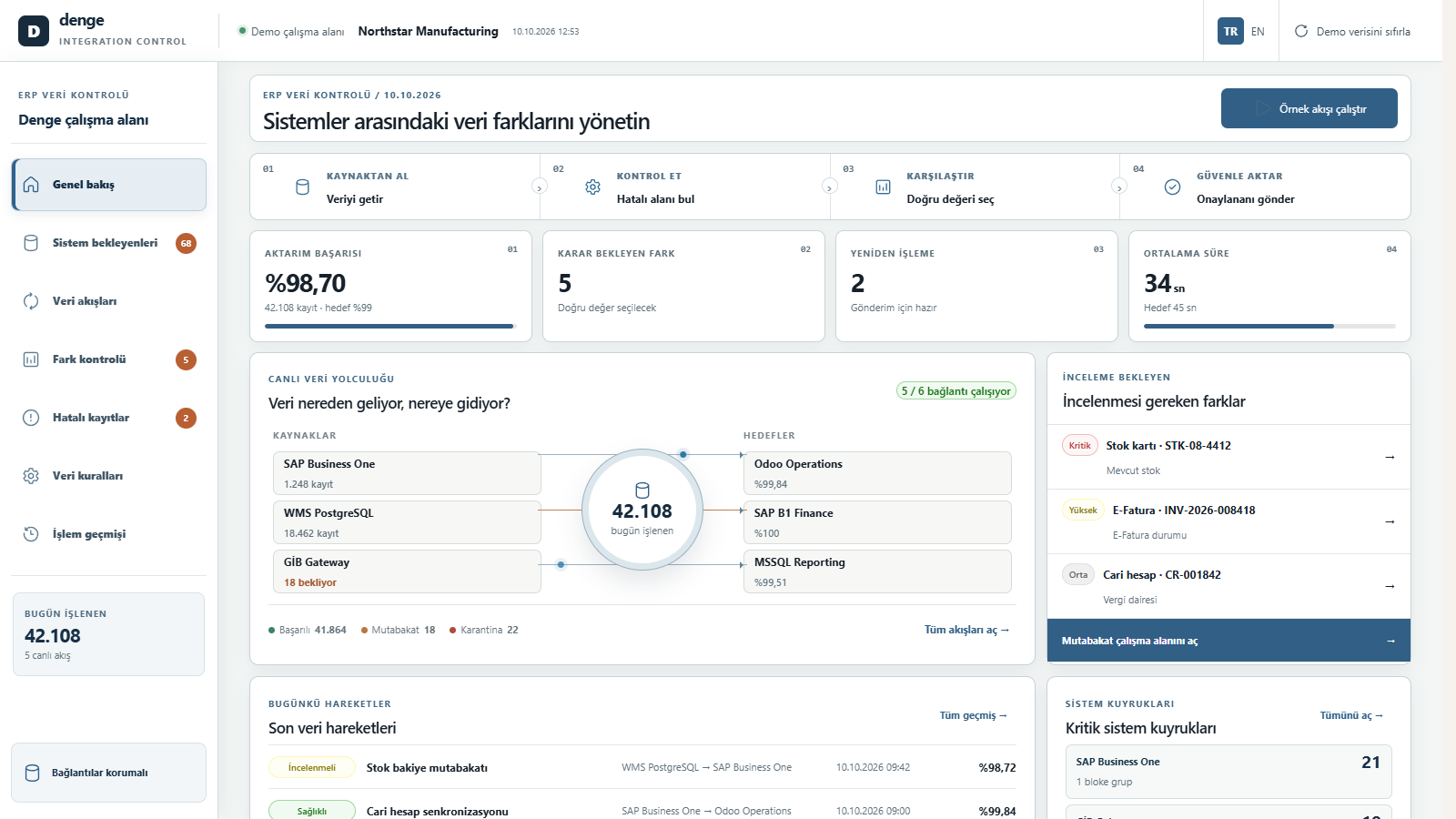The image size is (1456, 819).
Task: Open Mutabakat çalışma alanını aç
Action: 1228,641
